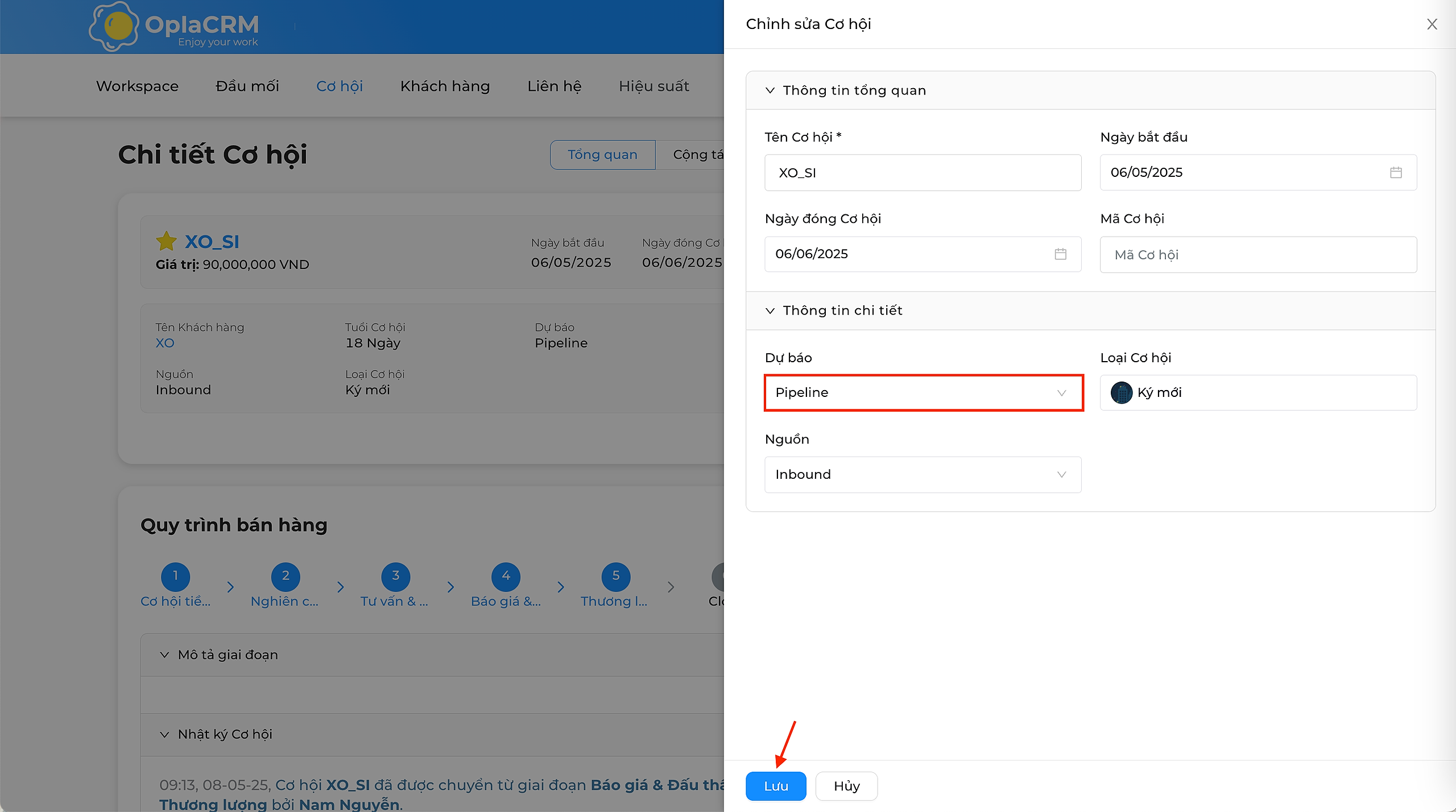
Task: Open the Nguồn Inbound dropdown
Action: [x=923, y=474]
